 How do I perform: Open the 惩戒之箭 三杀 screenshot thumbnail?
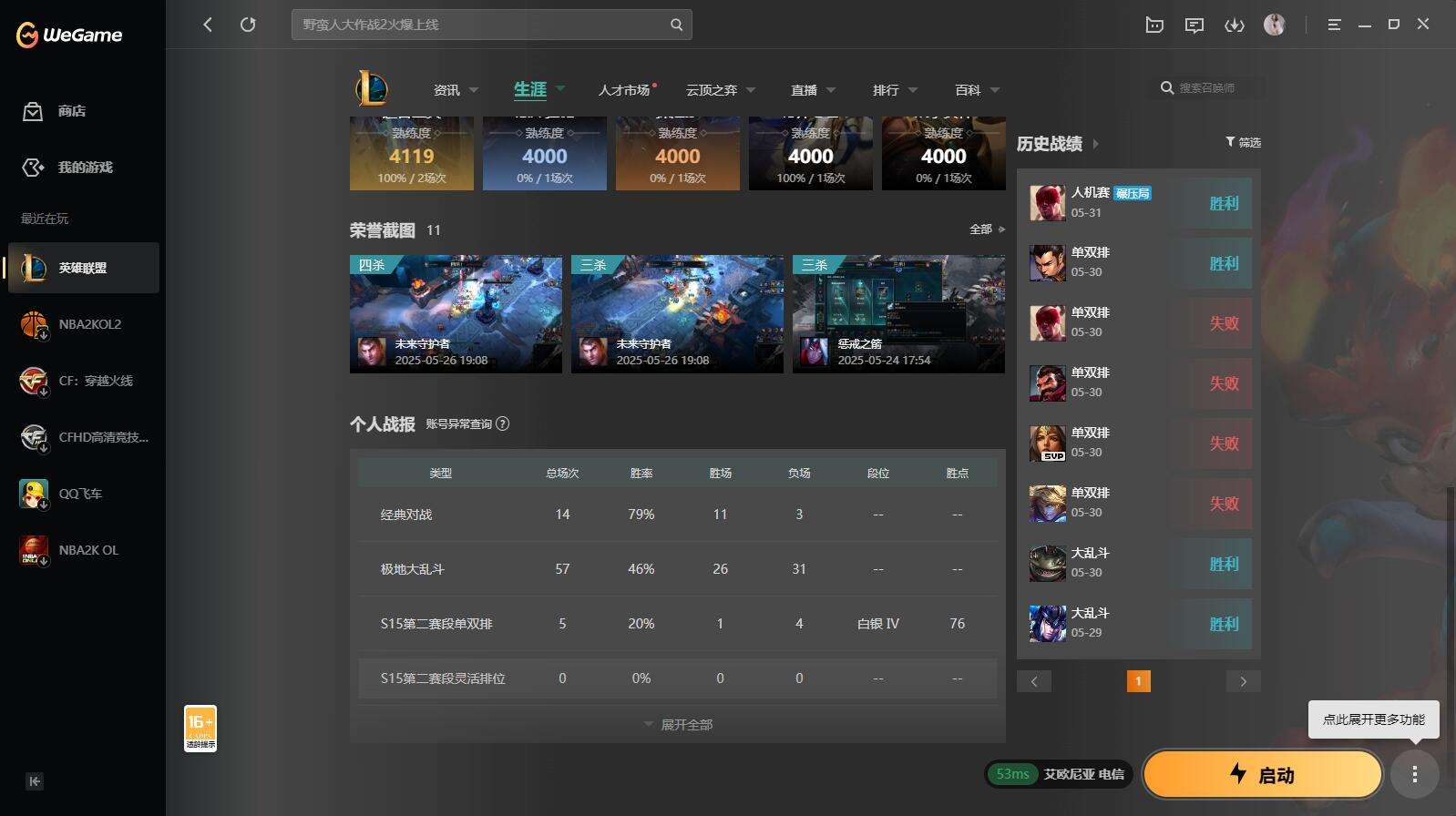pos(898,314)
